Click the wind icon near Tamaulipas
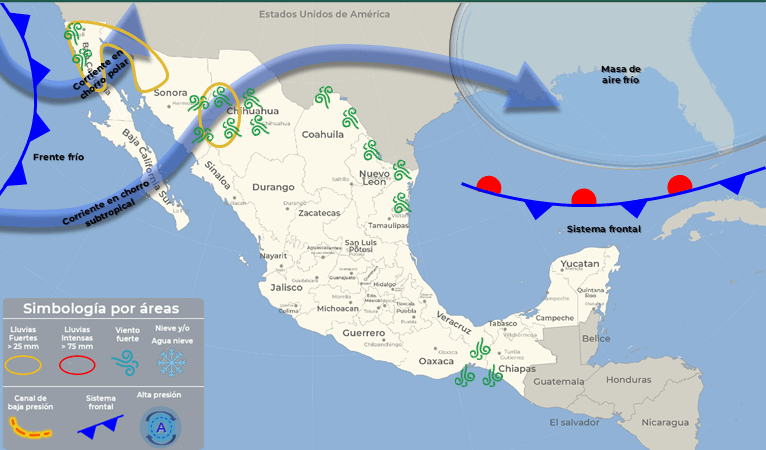Viewport: 766px width, 450px height. (x=401, y=200)
